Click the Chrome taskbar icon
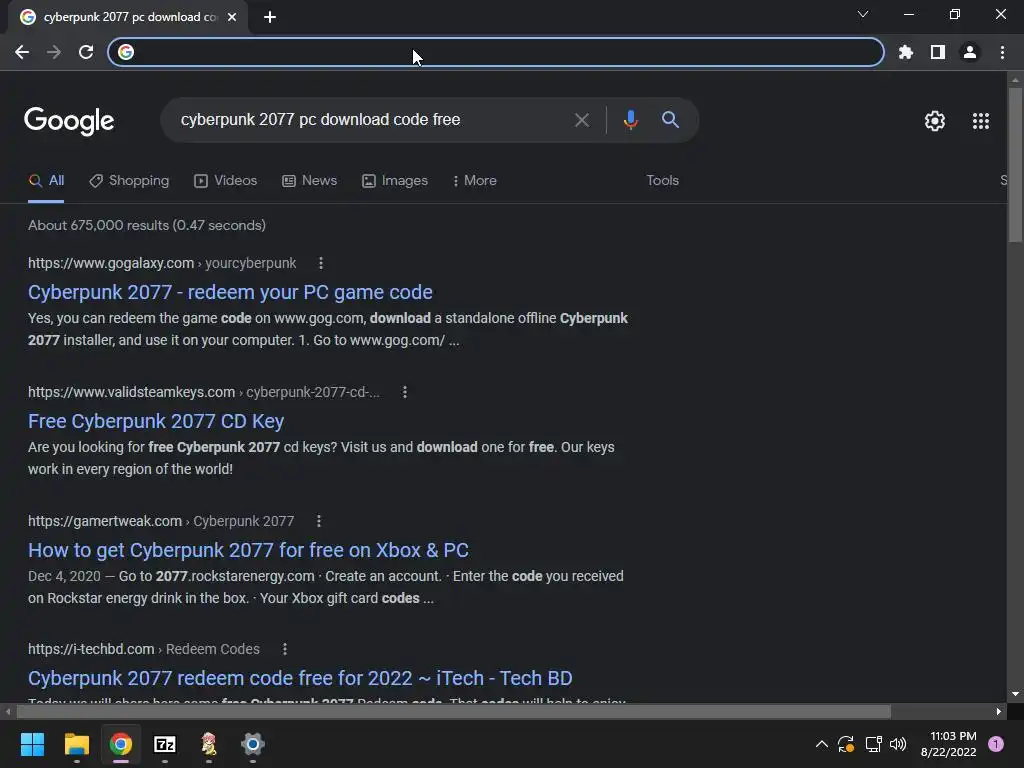This screenshot has width=1024, height=768. pyautogui.click(x=120, y=744)
